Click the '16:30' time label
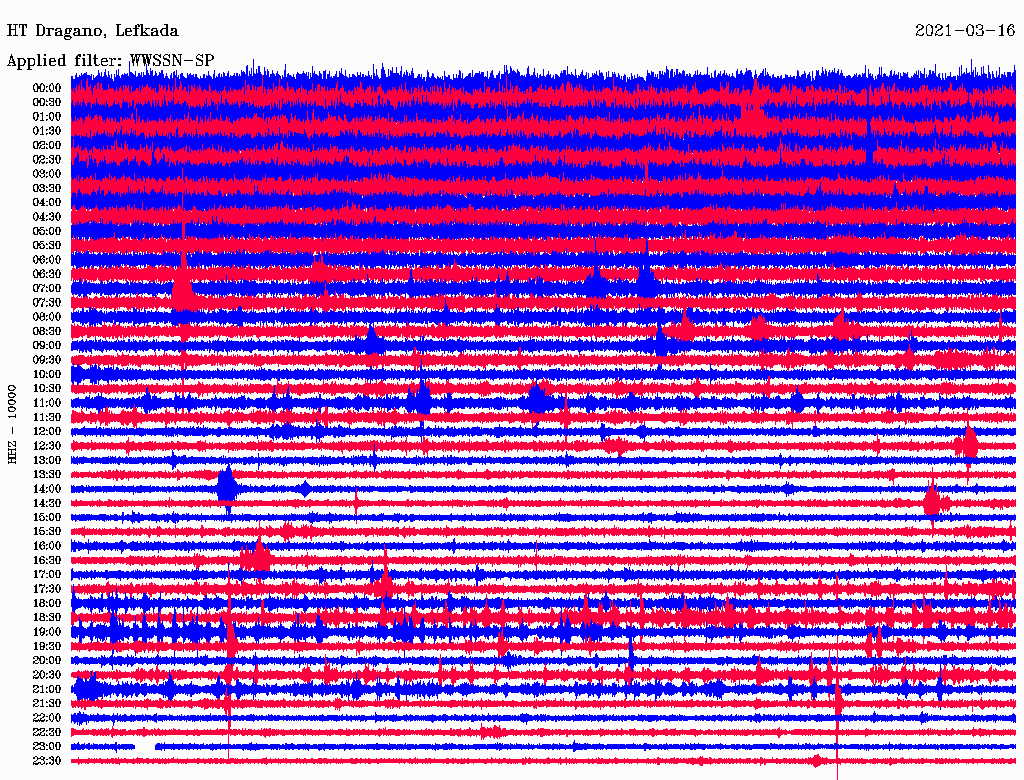Screen dimensions: 1024x780 pos(47,561)
